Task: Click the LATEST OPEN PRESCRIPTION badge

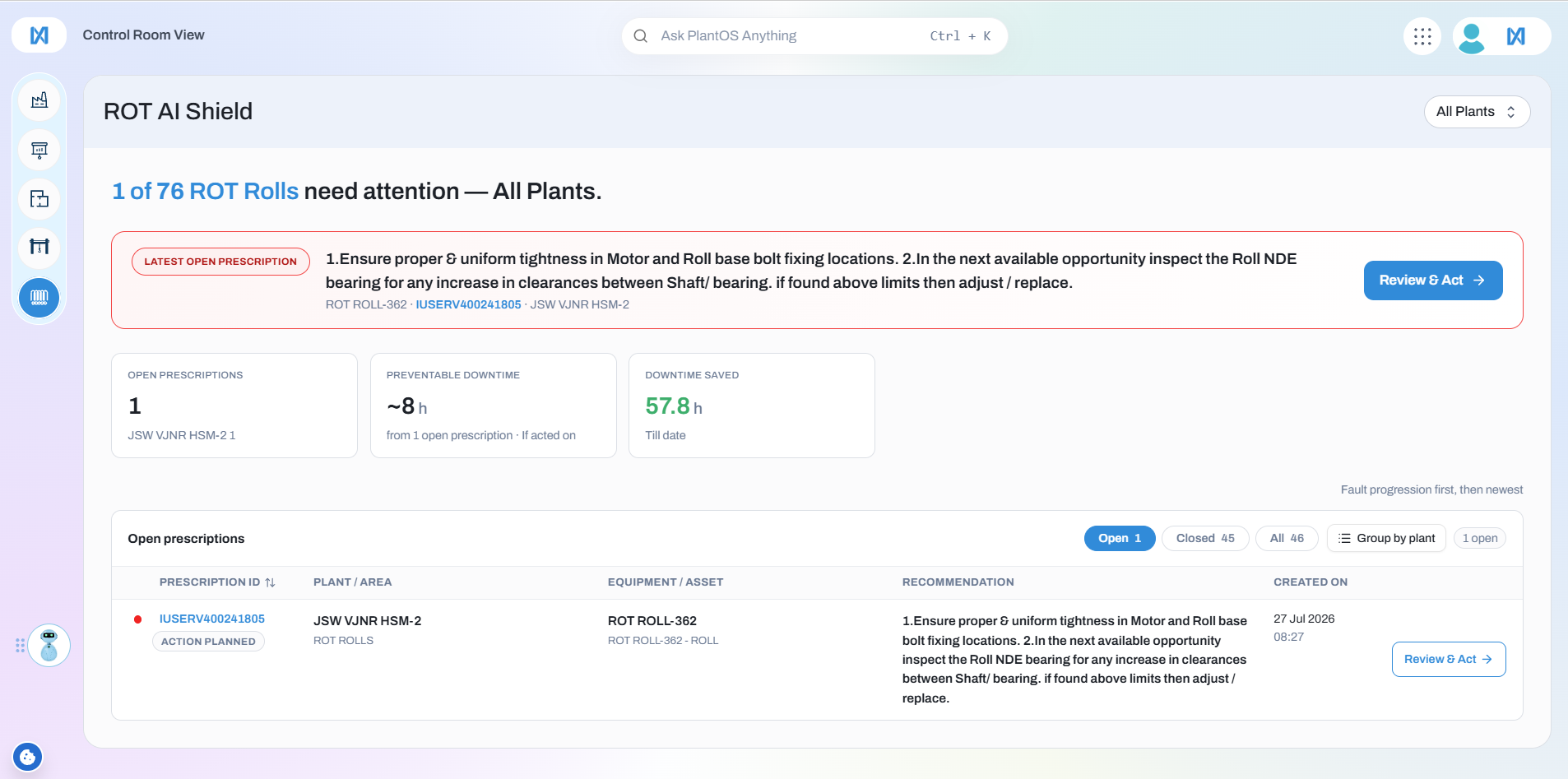Action: pyautogui.click(x=220, y=262)
